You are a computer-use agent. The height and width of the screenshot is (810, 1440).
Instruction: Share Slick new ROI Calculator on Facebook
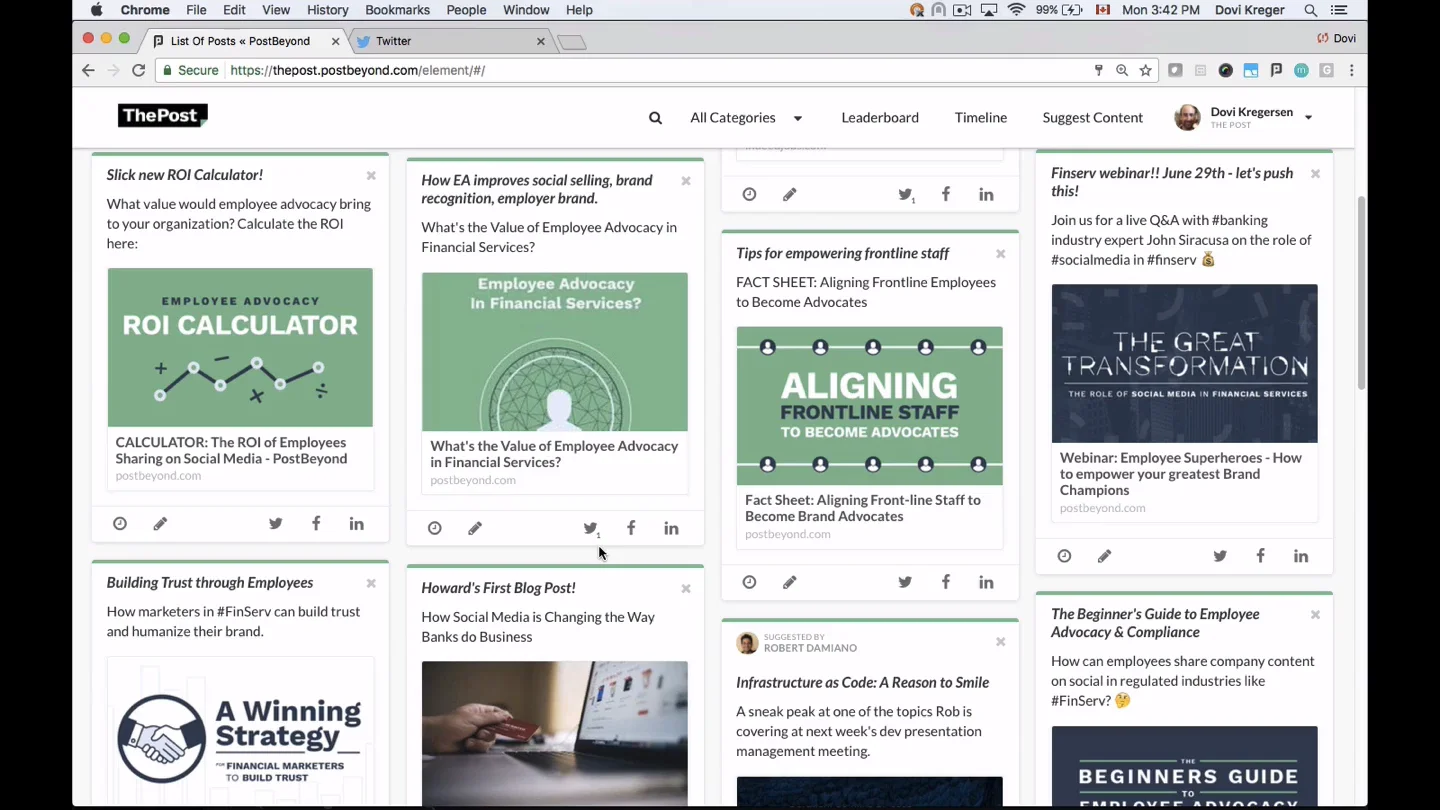316,524
